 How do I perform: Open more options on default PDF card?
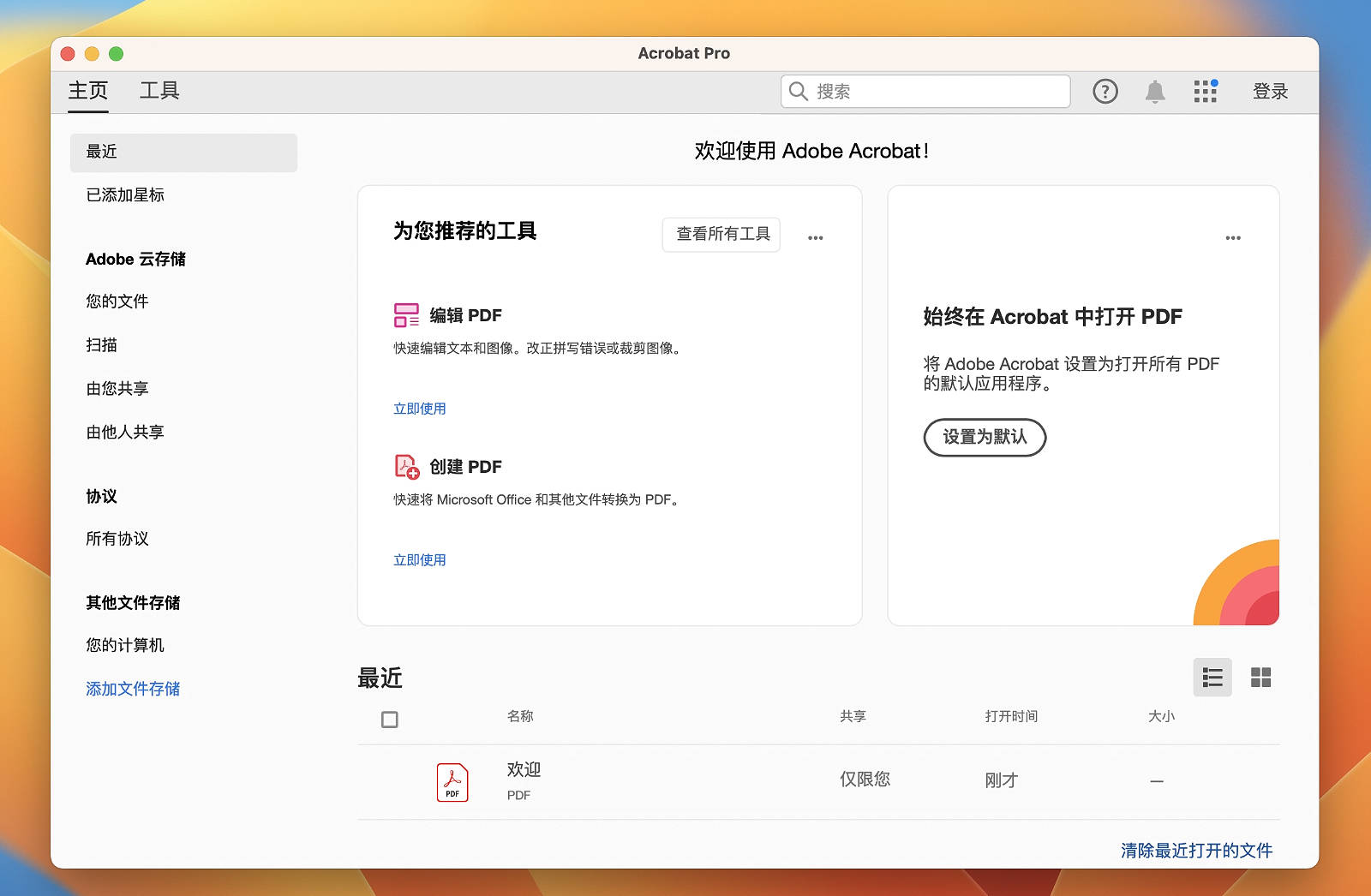coord(1233,237)
